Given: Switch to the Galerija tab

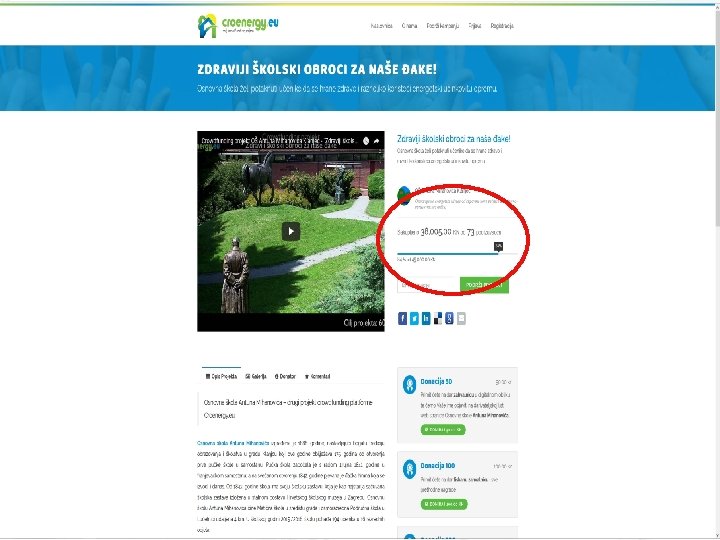Looking at the screenshot, I should [x=256, y=377].
